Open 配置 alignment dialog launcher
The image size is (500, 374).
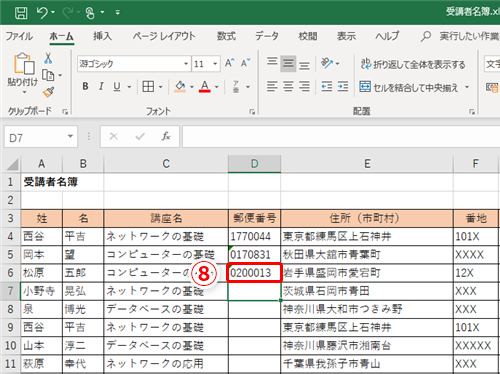point(472,112)
